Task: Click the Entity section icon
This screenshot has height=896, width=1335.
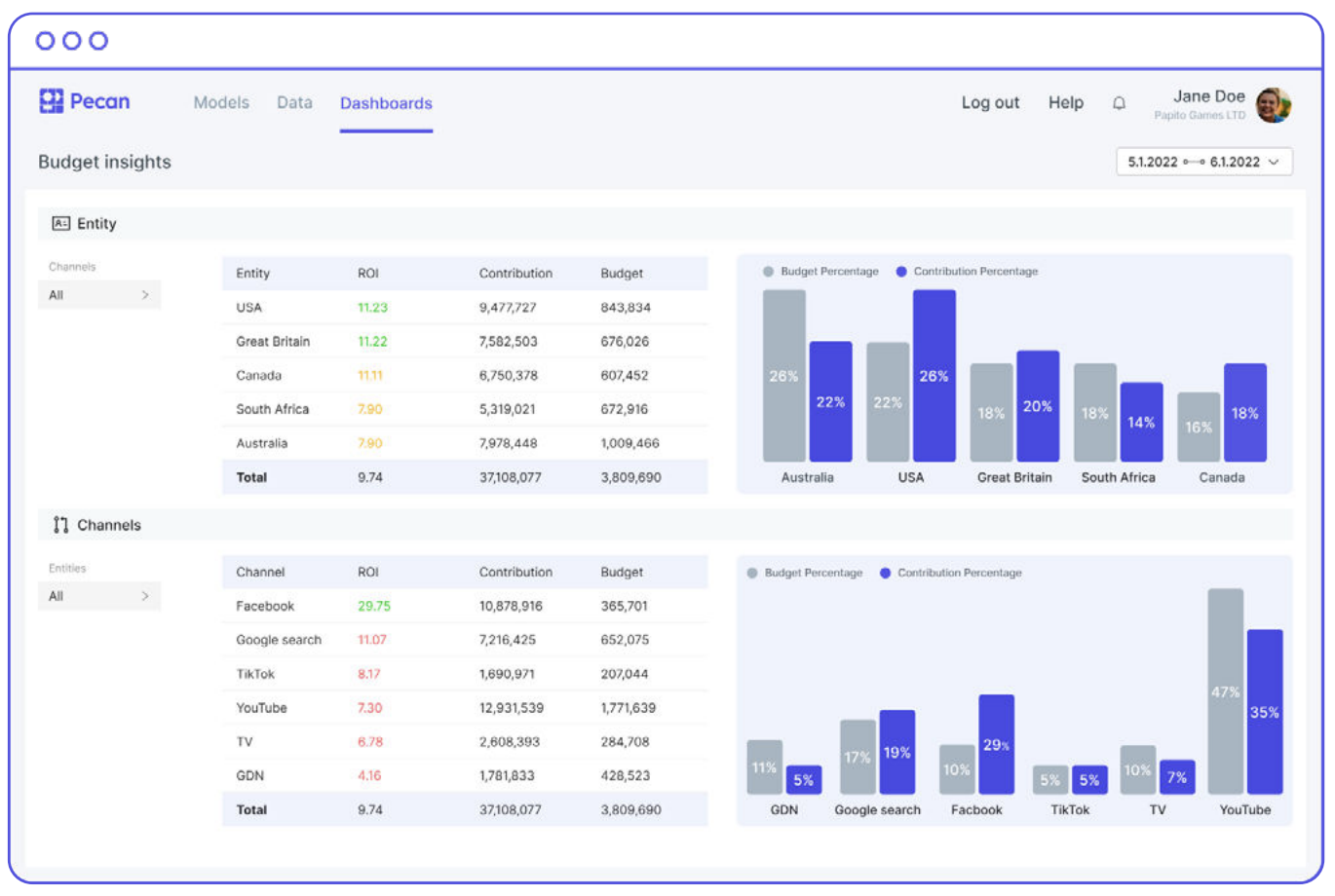Action: coord(60,224)
